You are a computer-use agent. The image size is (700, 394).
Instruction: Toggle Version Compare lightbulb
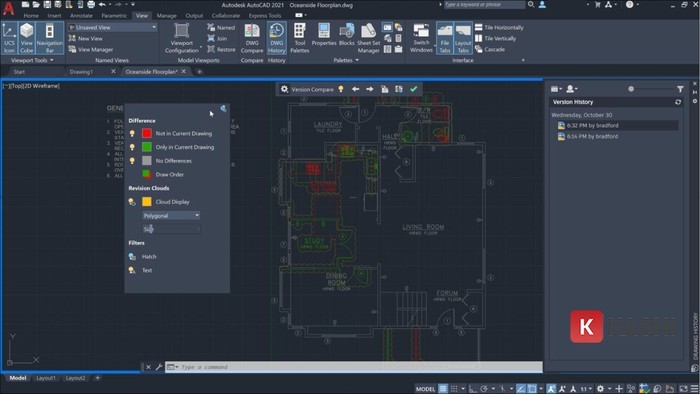tap(341, 89)
